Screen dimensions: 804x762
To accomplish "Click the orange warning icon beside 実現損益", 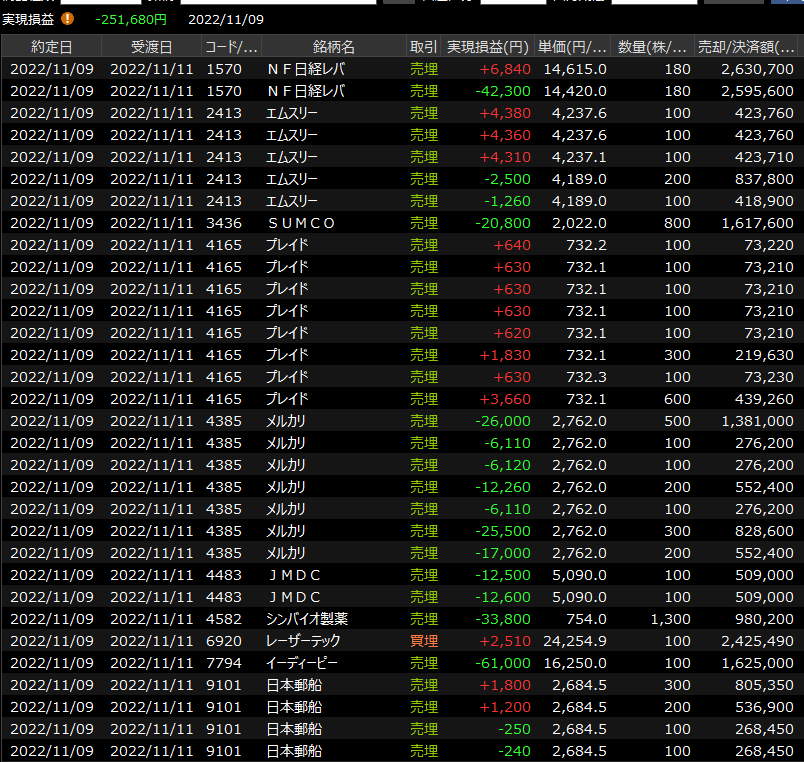I will [67, 18].
